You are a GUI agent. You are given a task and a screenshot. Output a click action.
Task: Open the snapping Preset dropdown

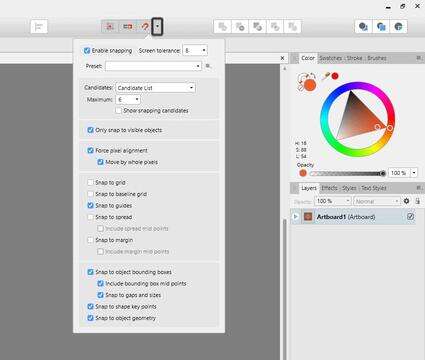point(153,66)
